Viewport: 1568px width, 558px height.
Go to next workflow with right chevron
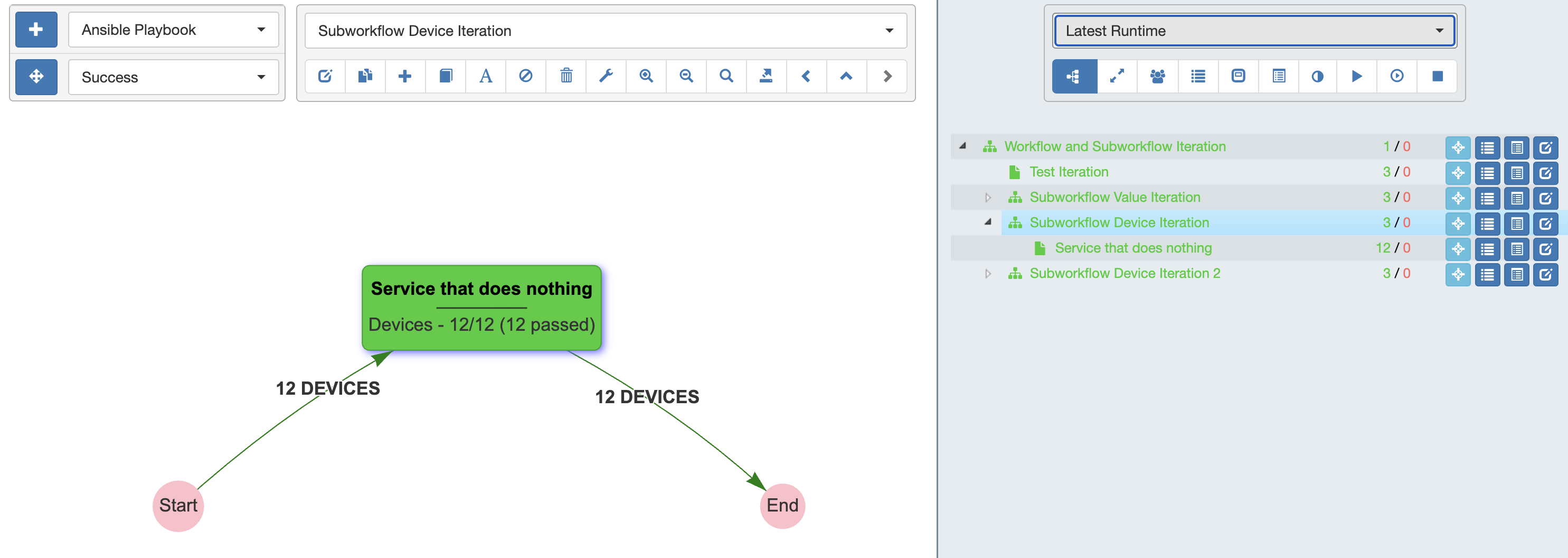pos(887,76)
